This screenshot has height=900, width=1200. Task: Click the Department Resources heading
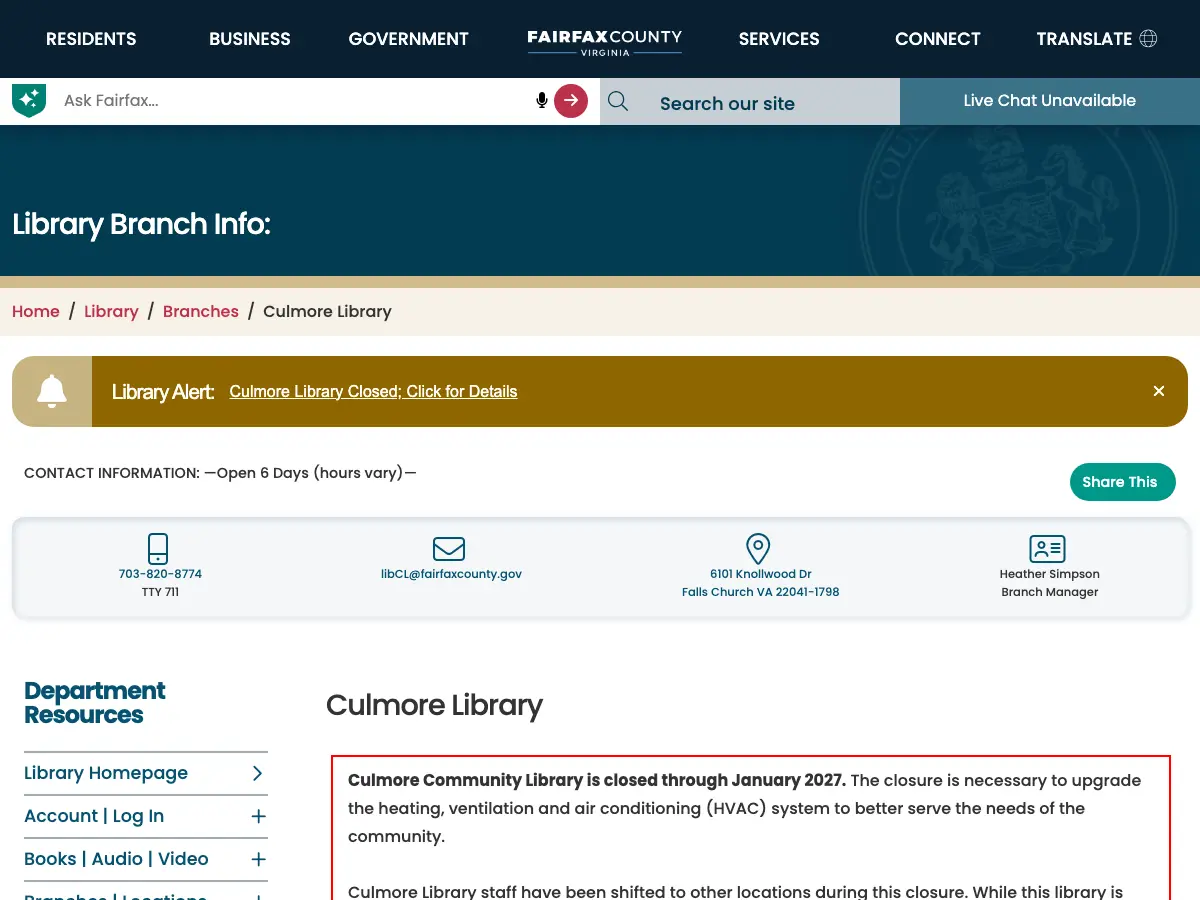pyautogui.click(x=95, y=703)
